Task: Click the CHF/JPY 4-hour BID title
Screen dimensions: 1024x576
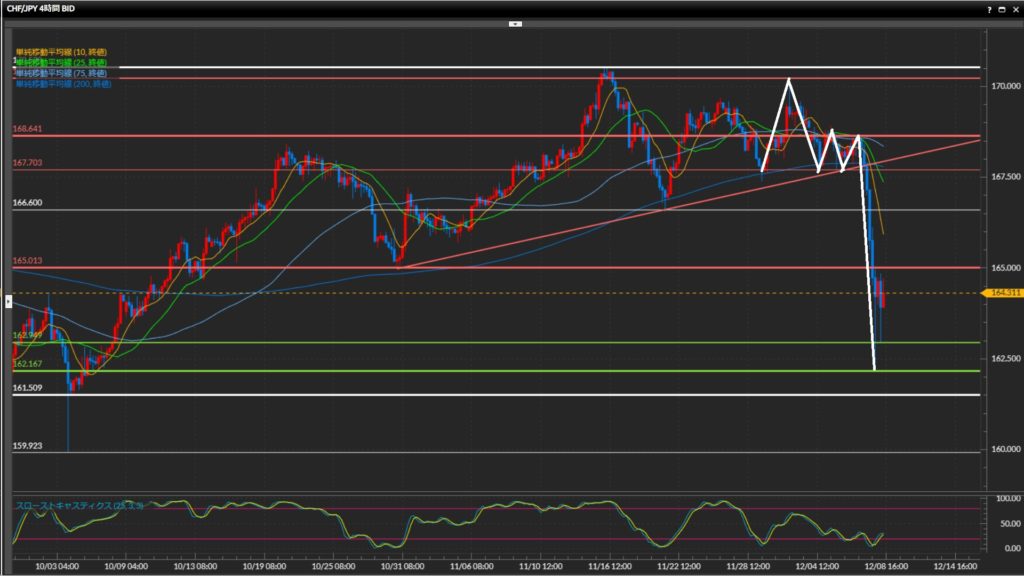Action: [40, 8]
